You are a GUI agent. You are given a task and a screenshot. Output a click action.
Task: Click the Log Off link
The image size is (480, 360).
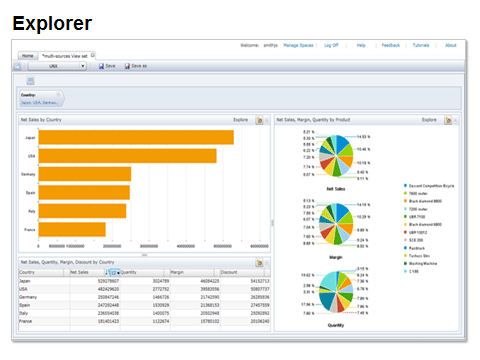pyautogui.click(x=331, y=45)
